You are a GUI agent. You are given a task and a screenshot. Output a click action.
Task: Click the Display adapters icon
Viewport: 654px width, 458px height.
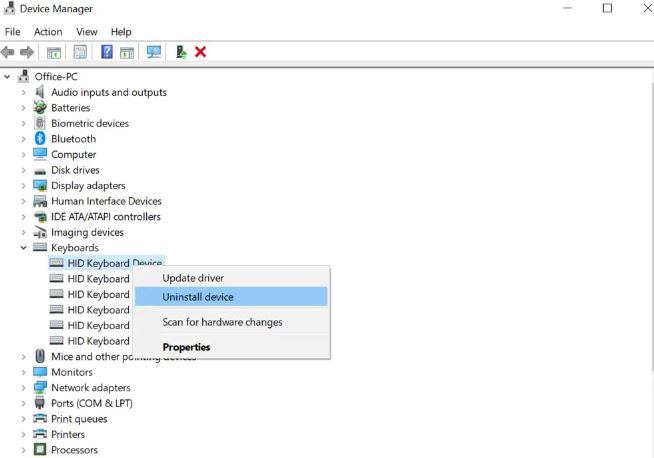click(x=40, y=186)
